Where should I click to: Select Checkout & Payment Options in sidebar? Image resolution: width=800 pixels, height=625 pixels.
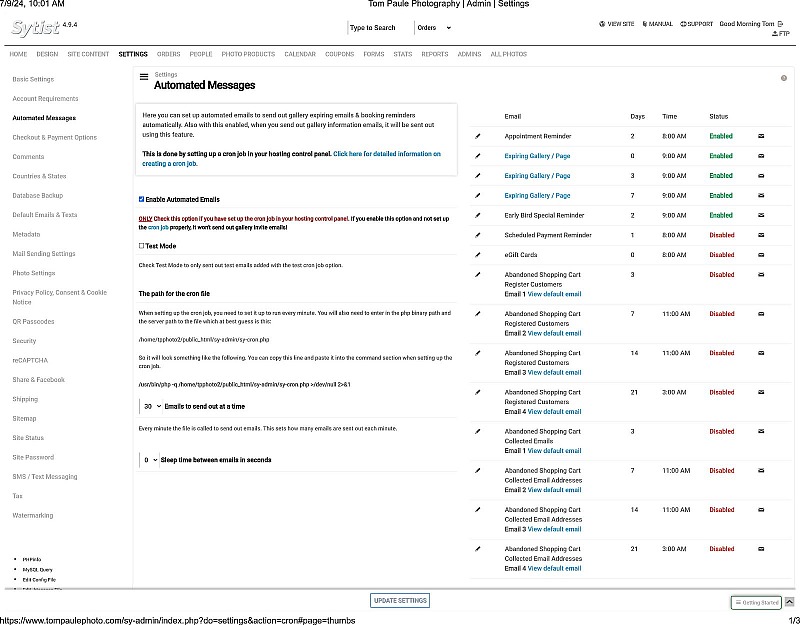(x=55, y=137)
